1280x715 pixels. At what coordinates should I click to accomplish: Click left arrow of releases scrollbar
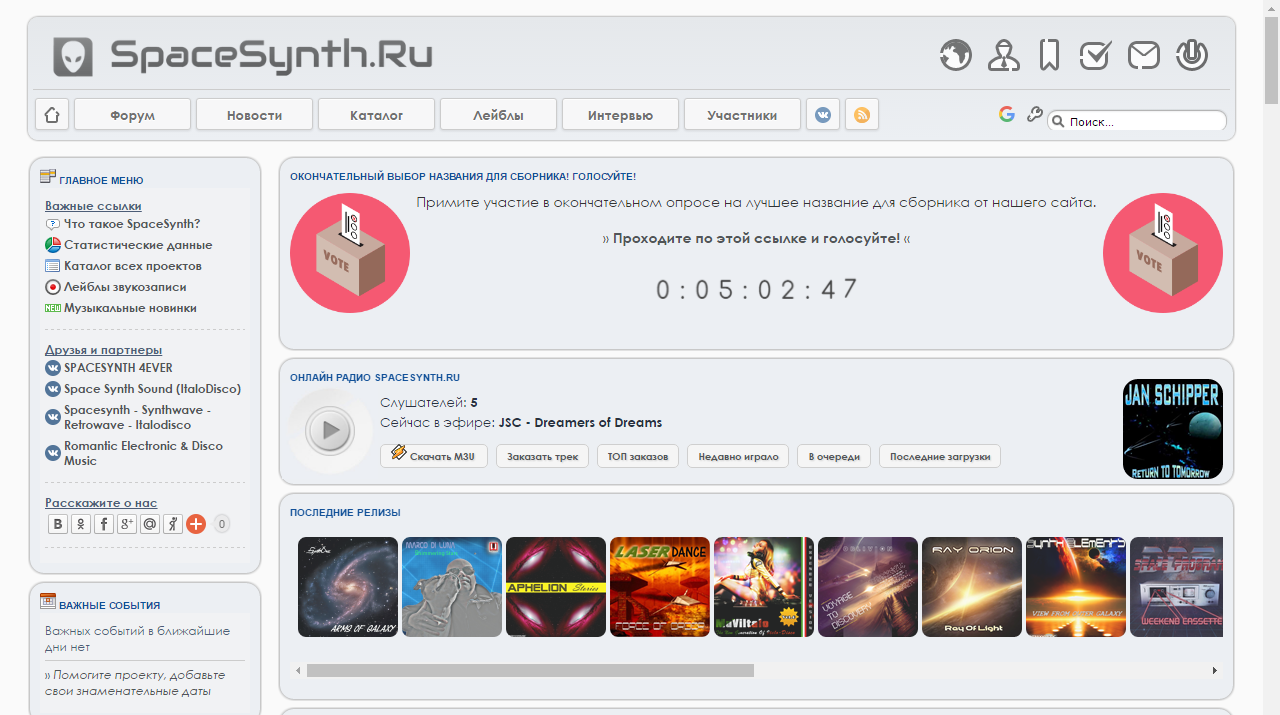296,670
